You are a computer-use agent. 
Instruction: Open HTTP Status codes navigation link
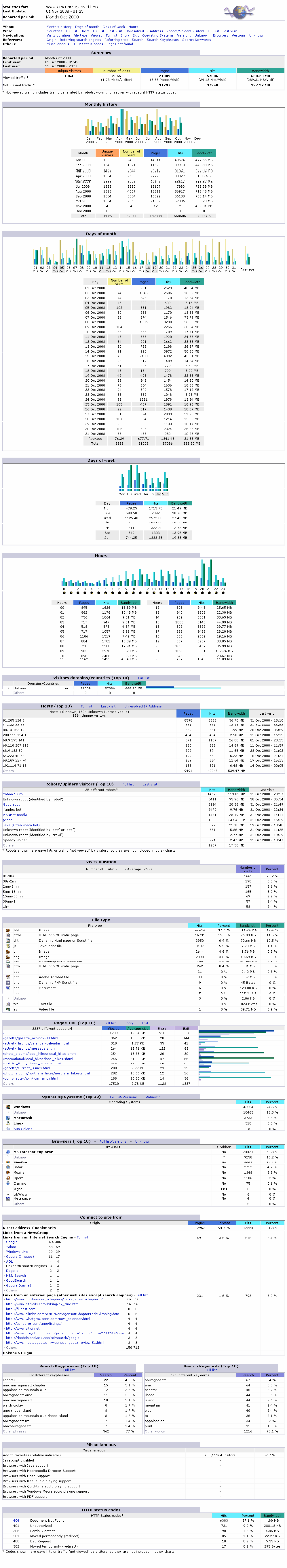click(88, 44)
